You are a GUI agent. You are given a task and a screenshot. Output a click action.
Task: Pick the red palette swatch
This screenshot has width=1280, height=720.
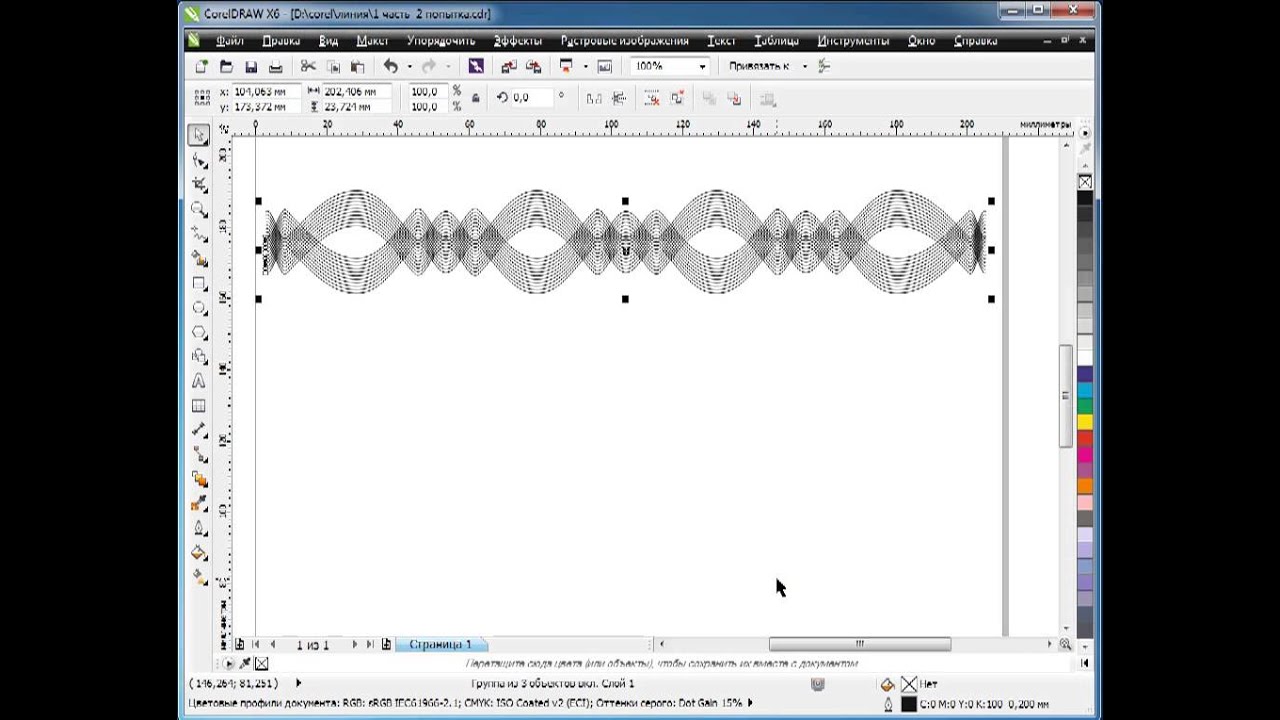[1085, 438]
